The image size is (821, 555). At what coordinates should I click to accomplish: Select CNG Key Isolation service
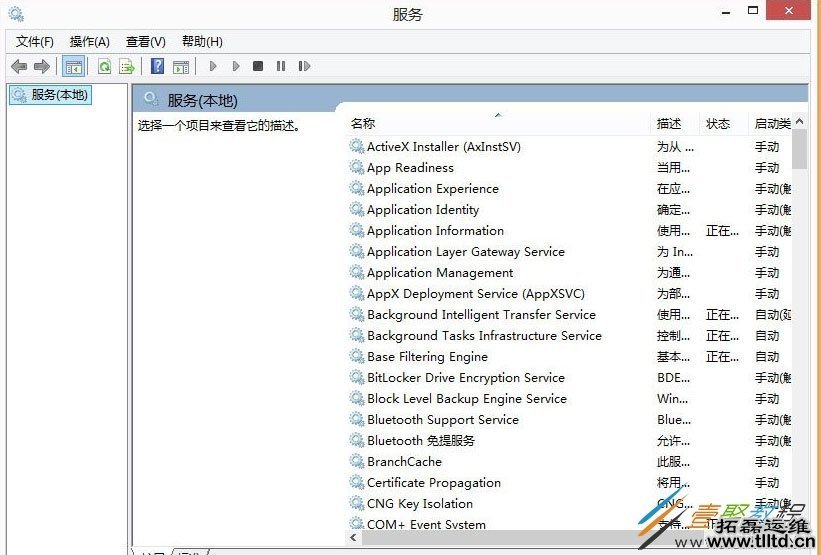[419, 503]
